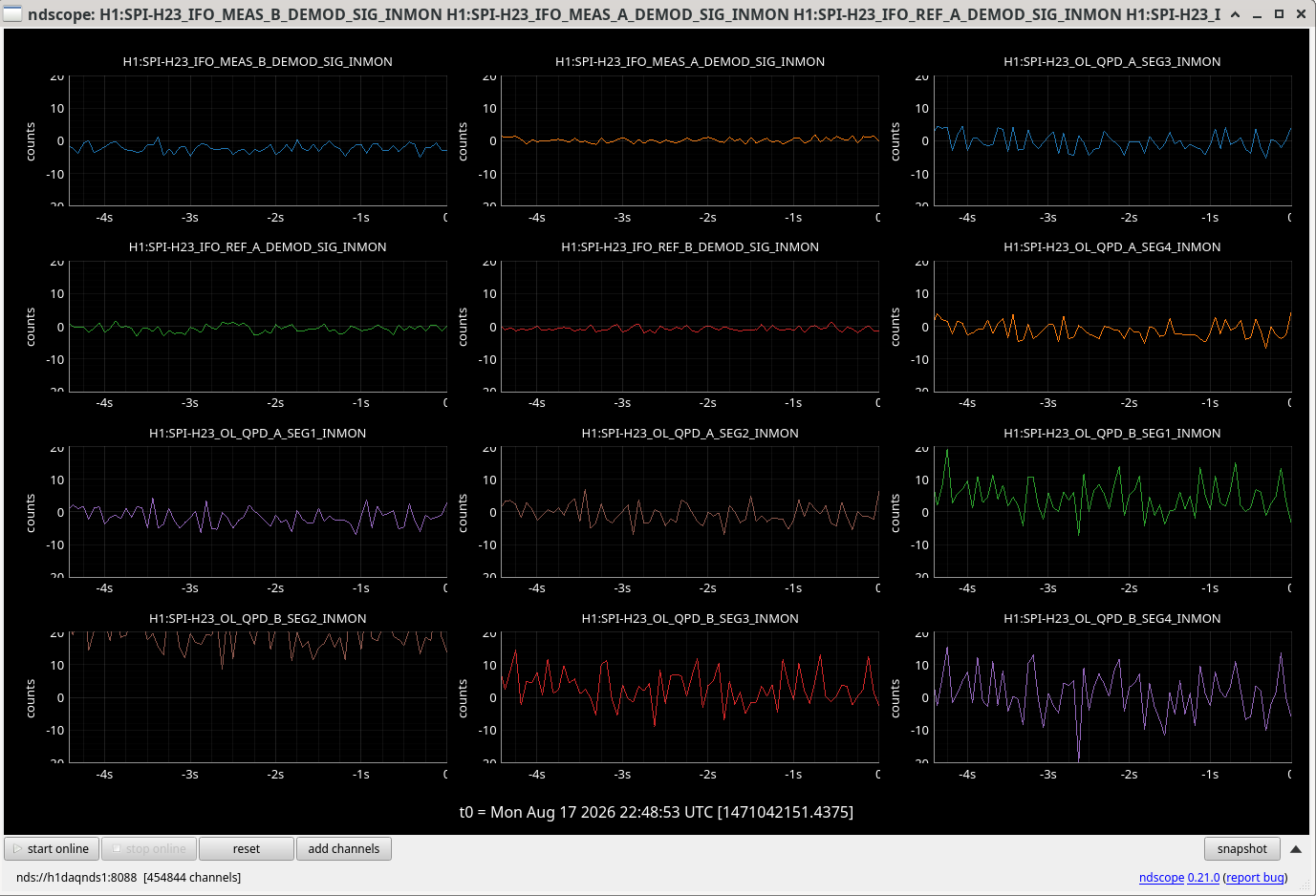Screen dimensions: 1316x896
Task: Click the H1:SPI-H23_OL_QPD_B_SEG1_INMON plot title
Action: 1112,433
